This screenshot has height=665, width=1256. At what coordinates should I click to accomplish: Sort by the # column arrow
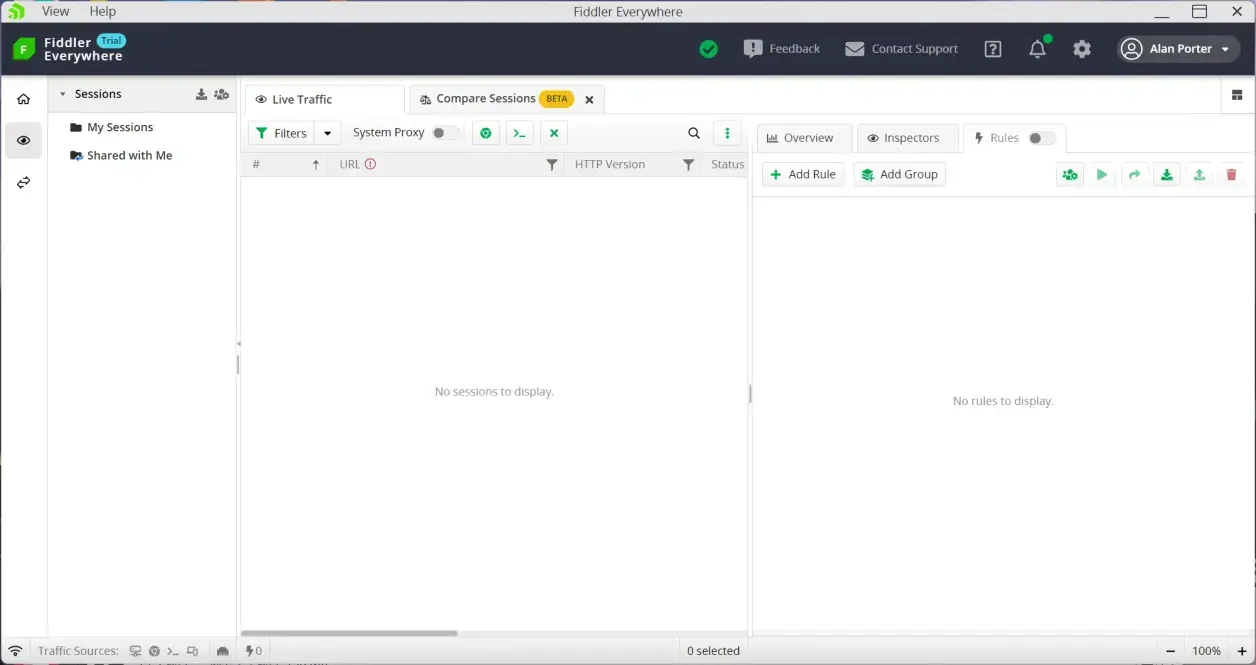[316, 165]
